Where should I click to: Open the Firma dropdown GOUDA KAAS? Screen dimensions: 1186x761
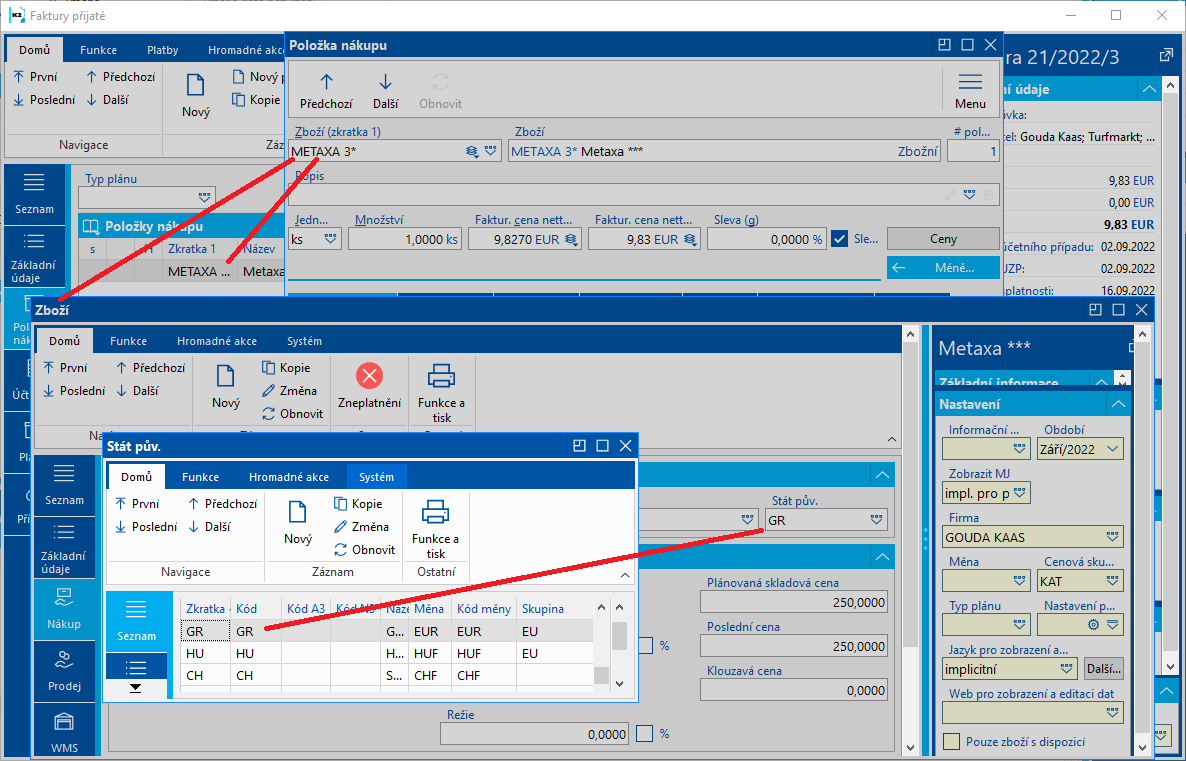pyautogui.click(x=1112, y=537)
